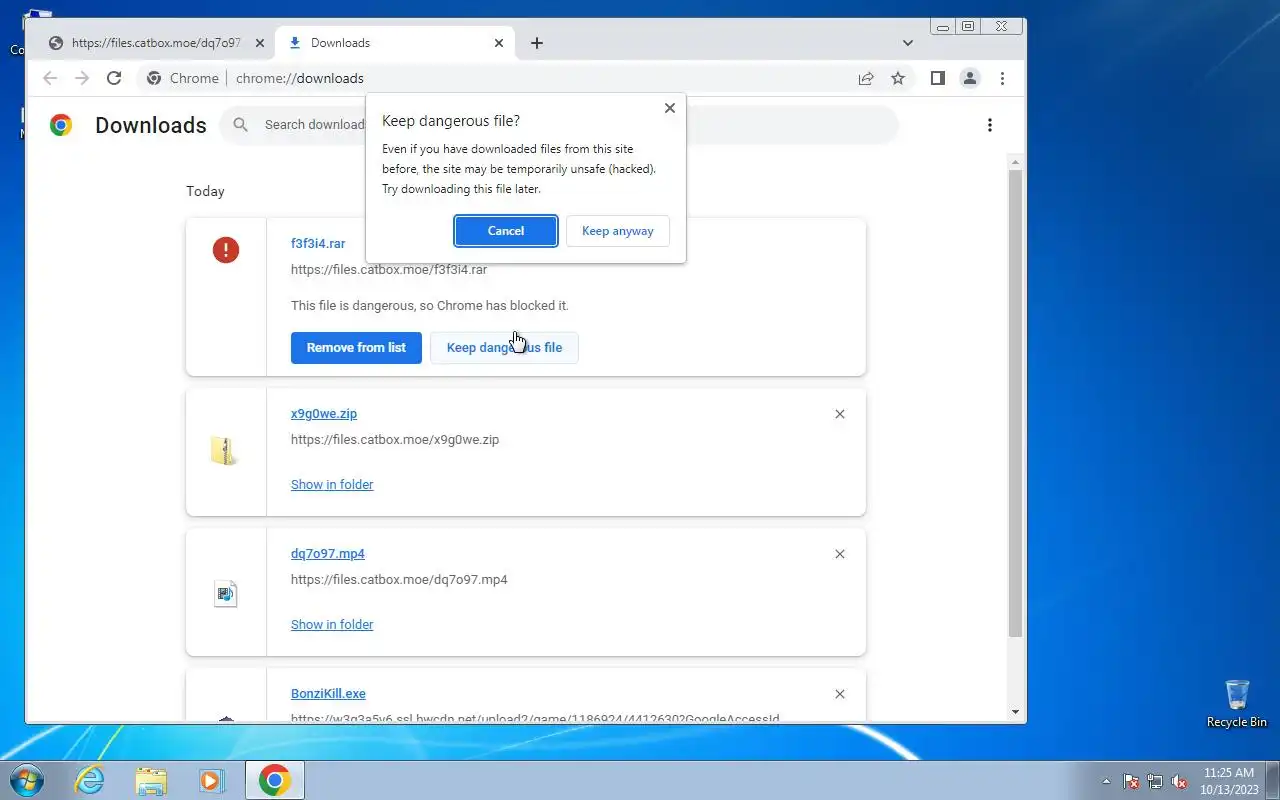This screenshot has height=800, width=1280.
Task: Go forward with the forward arrow
Action: (82, 78)
